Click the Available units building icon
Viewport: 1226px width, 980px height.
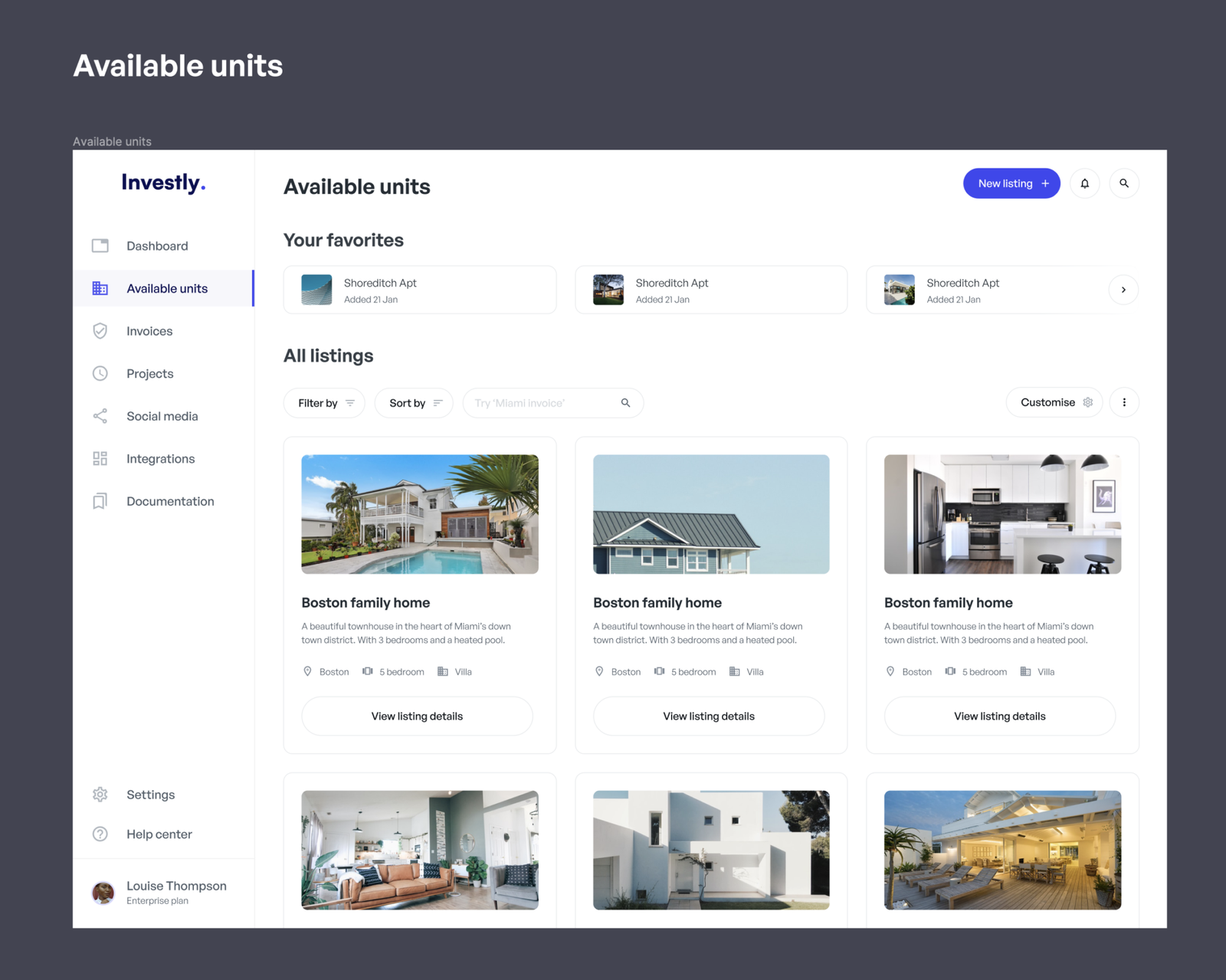100,288
